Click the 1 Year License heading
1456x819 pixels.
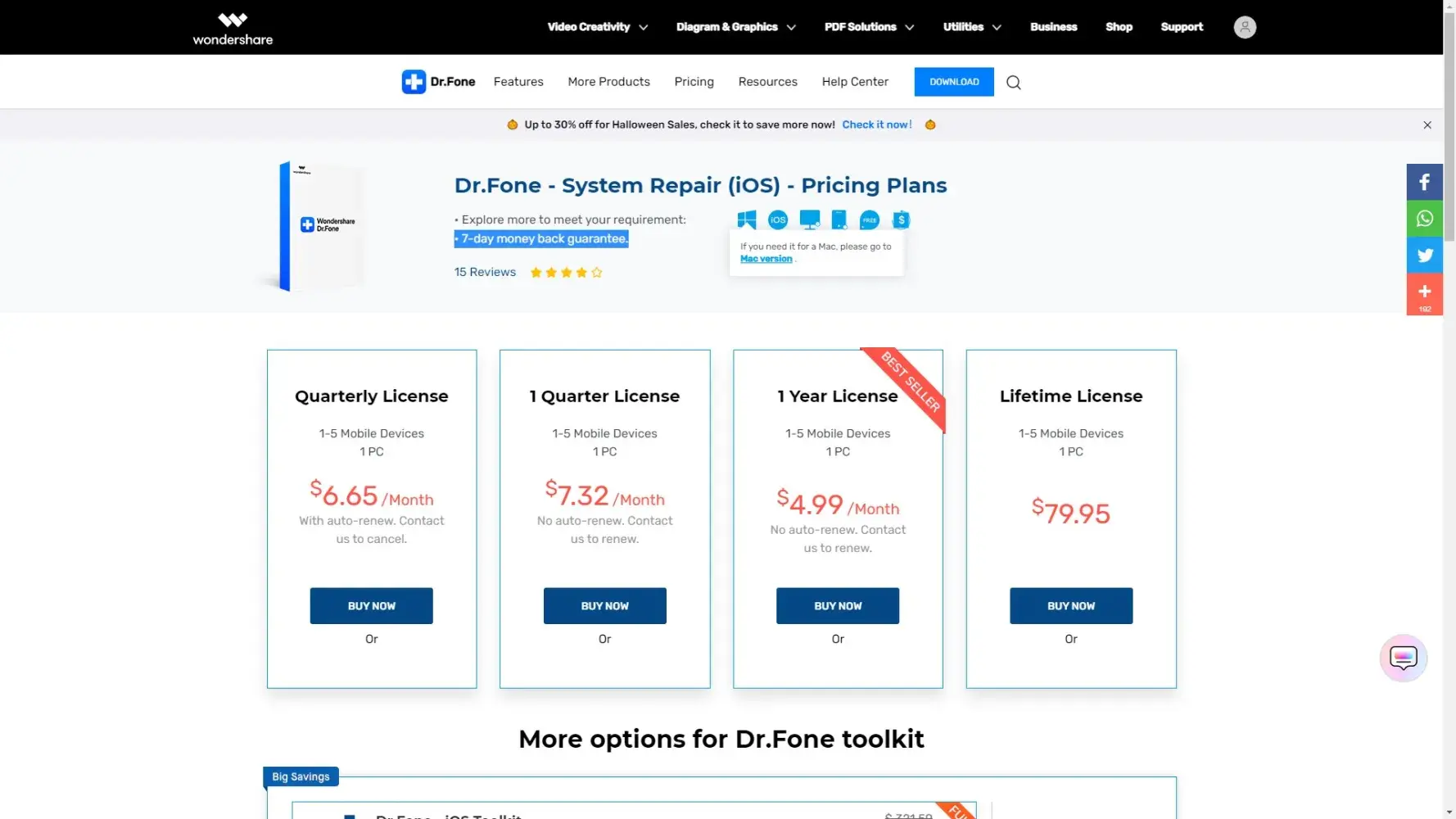pyautogui.click(x=838, y=396)
